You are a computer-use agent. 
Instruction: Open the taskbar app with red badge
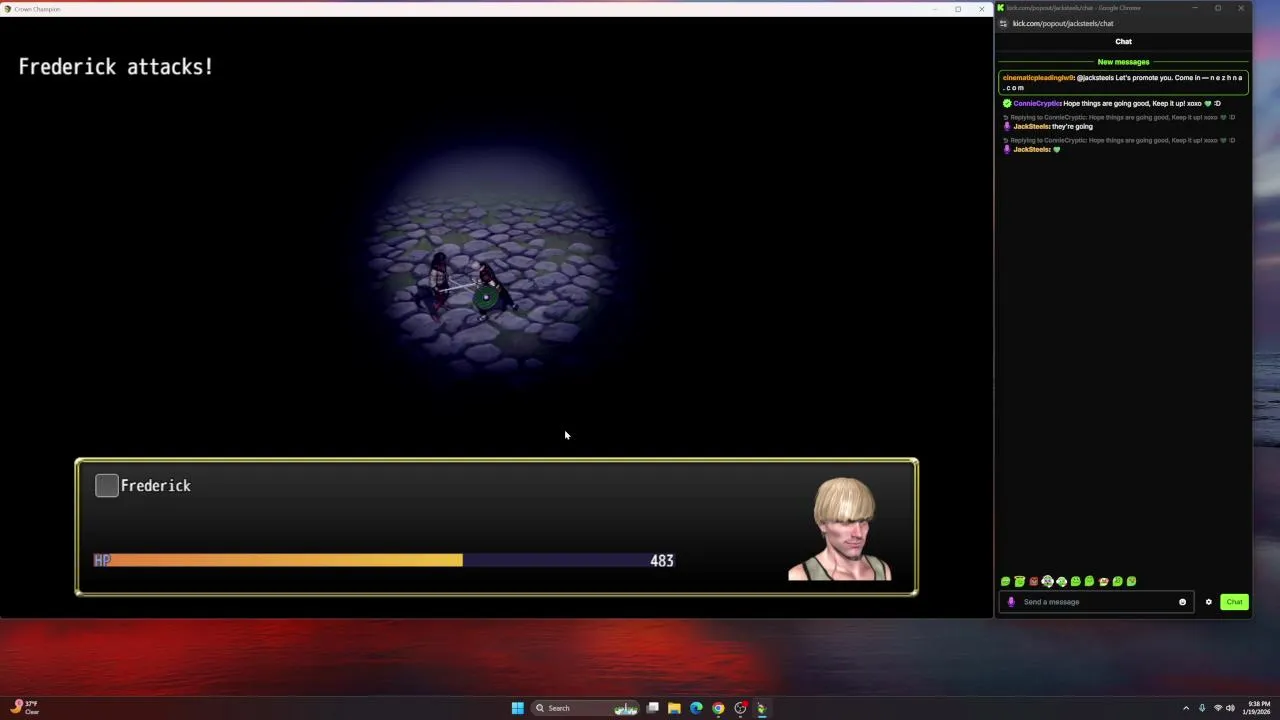740,708
